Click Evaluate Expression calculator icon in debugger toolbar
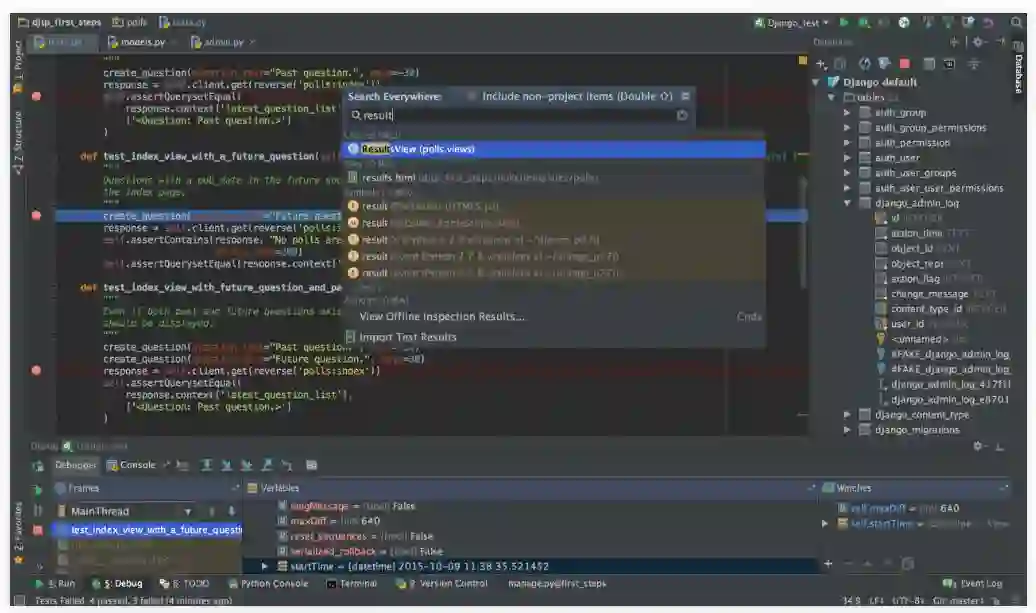Viewport: 1036px width, 613px height. click(311, 465)
